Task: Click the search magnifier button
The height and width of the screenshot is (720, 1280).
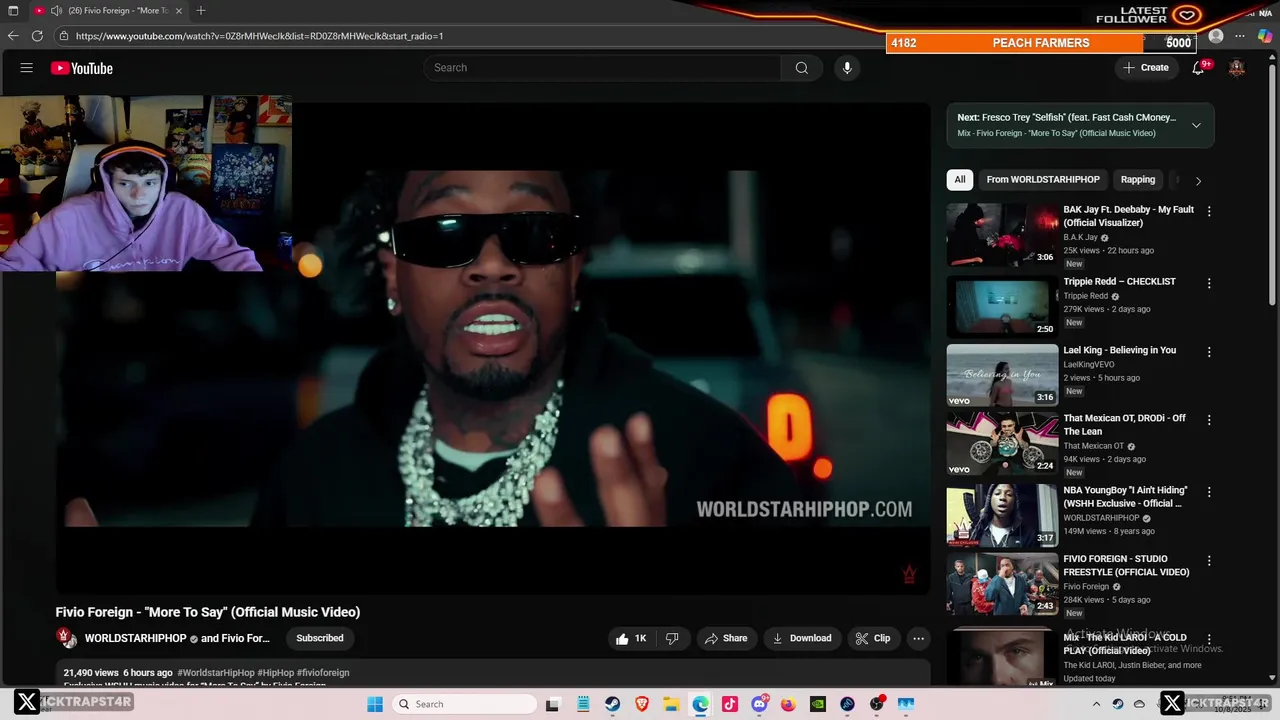Action: coord(801,68)
